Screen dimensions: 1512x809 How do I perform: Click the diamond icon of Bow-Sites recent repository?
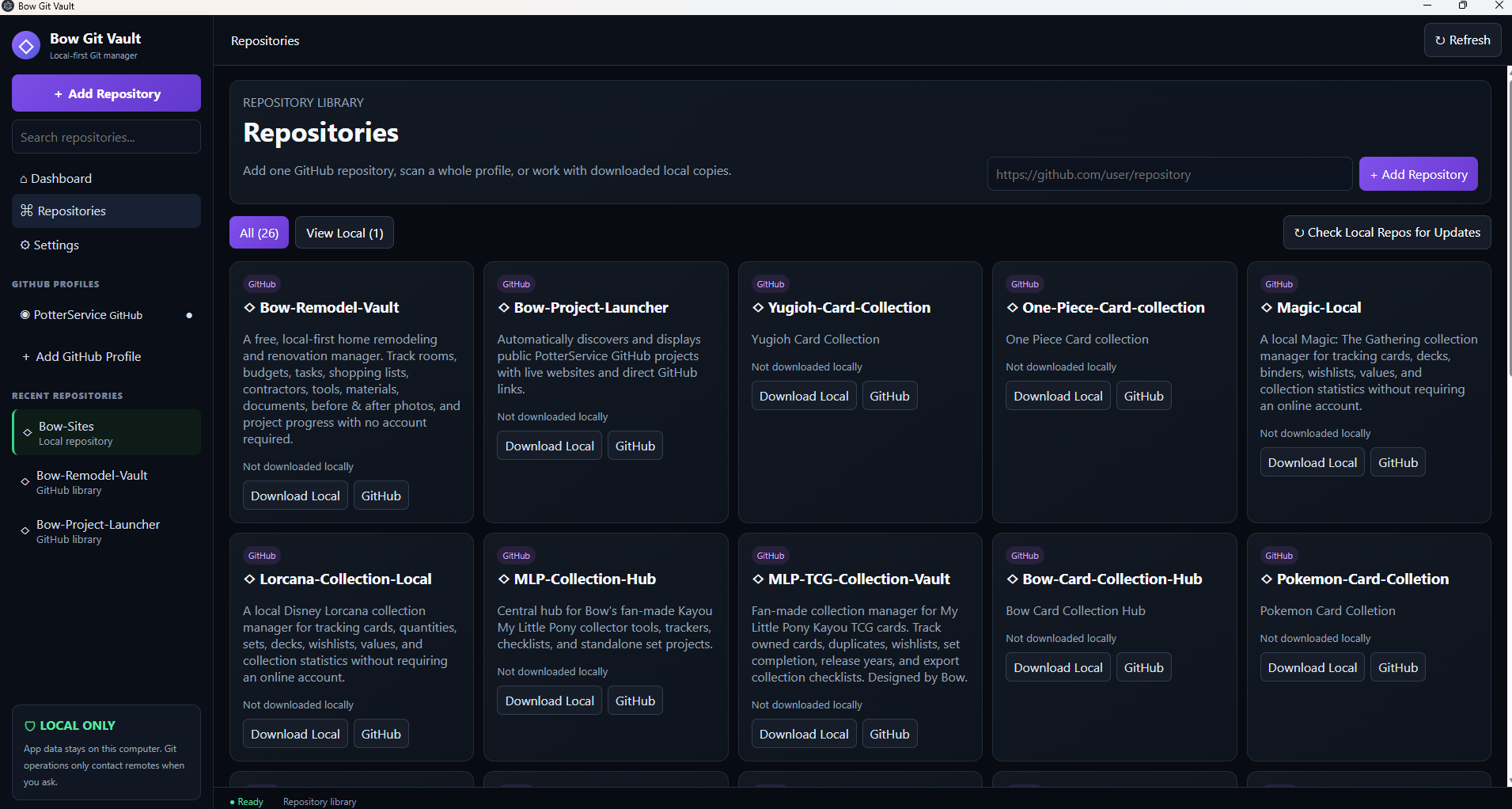[x=28, y=432]
